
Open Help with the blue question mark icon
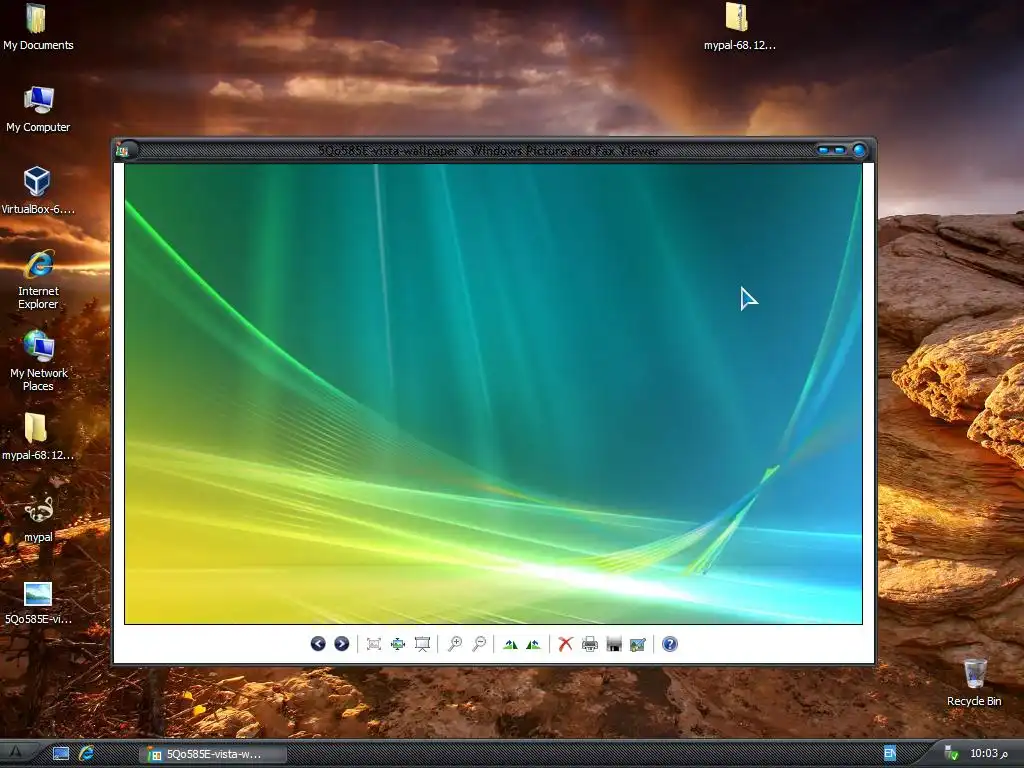[x=669, y=645]
